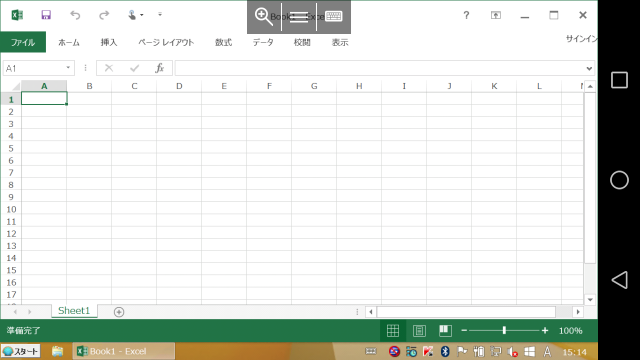
Task: Show the on-screen keyboard overlay icon
Action: pos(333,16)
